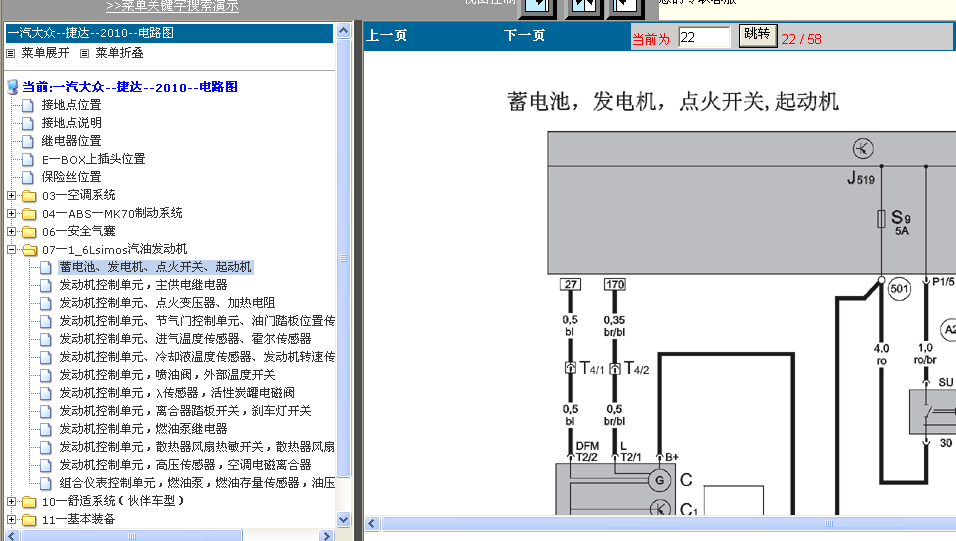Click tree panel horizontal scroll right arrow

tap(327, 536)
